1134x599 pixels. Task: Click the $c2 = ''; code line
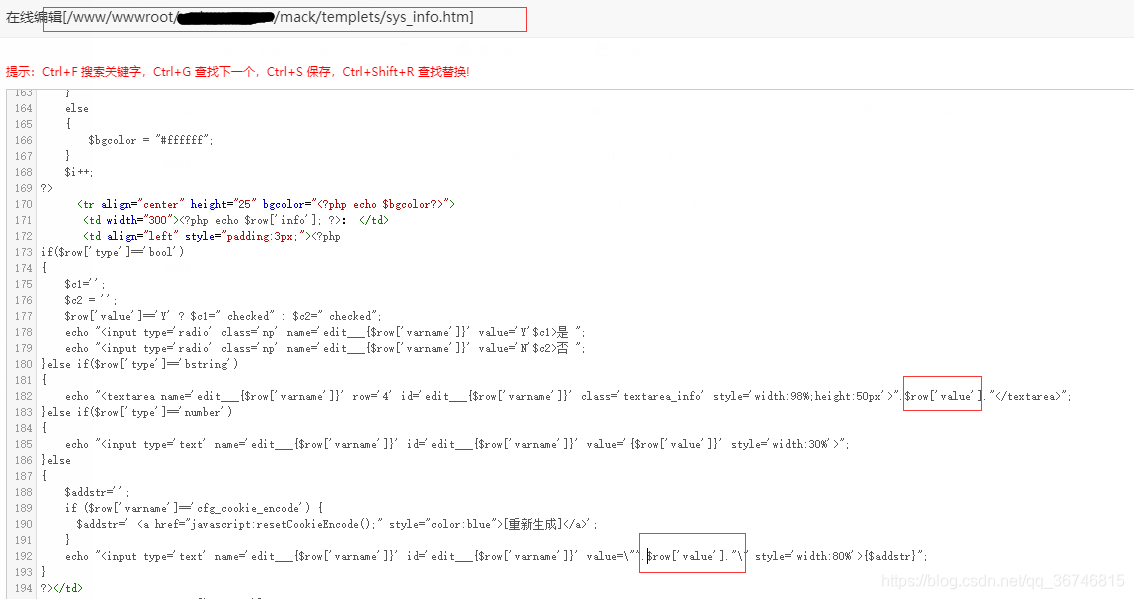coord(90,300)
